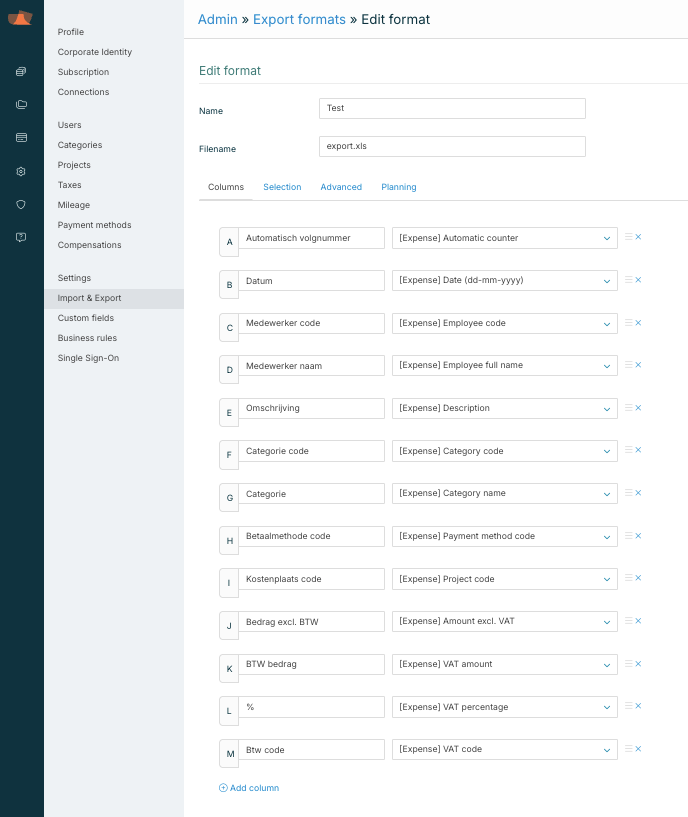Viewport: 688px width, 817px height.
Task: Click the help question bubble icon
Action: [x=21, y=237]
